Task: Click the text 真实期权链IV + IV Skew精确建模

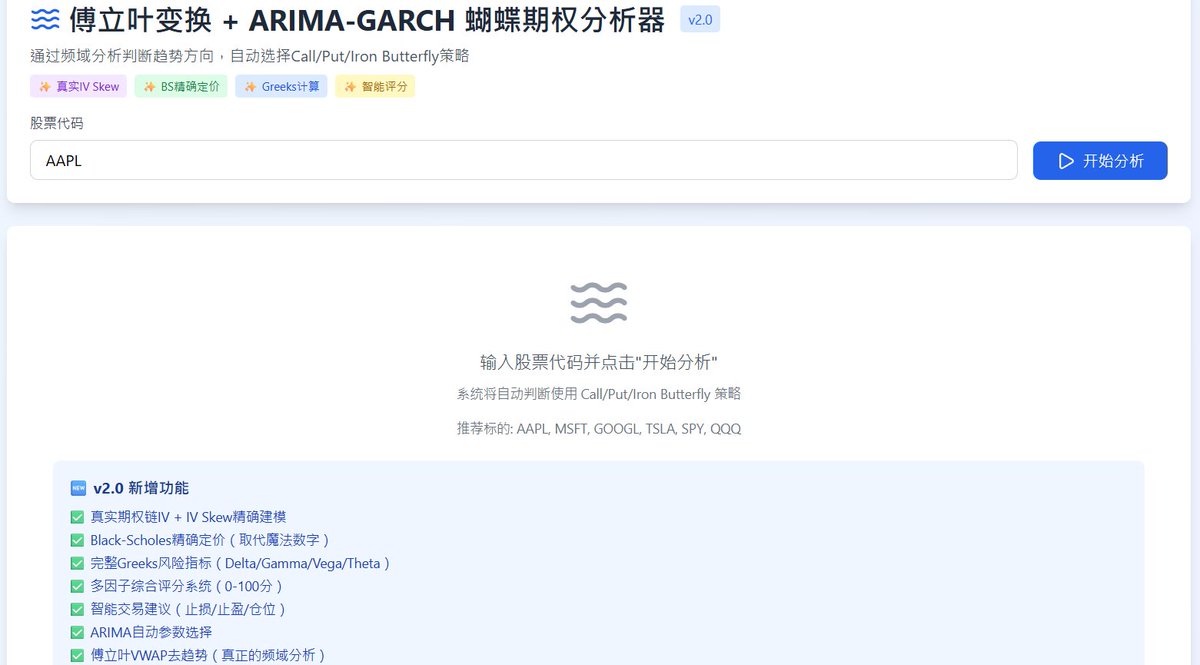Action: coord(189,517)
